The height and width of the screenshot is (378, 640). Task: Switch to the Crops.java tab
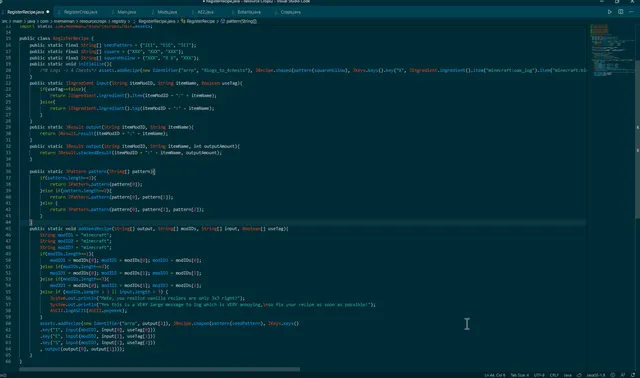(x=291, y=12)
